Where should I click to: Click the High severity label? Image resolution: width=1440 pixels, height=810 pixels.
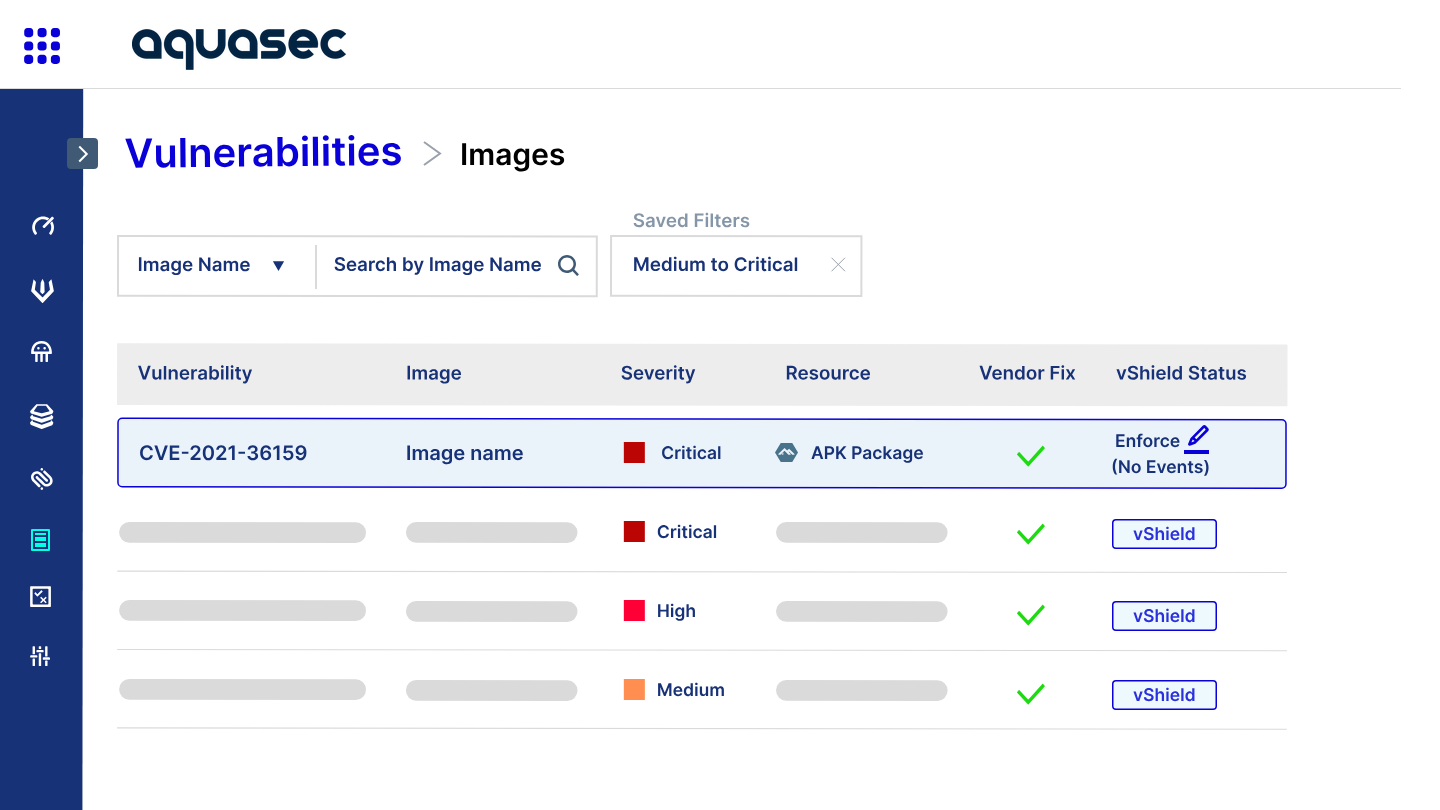click(676, 611)
